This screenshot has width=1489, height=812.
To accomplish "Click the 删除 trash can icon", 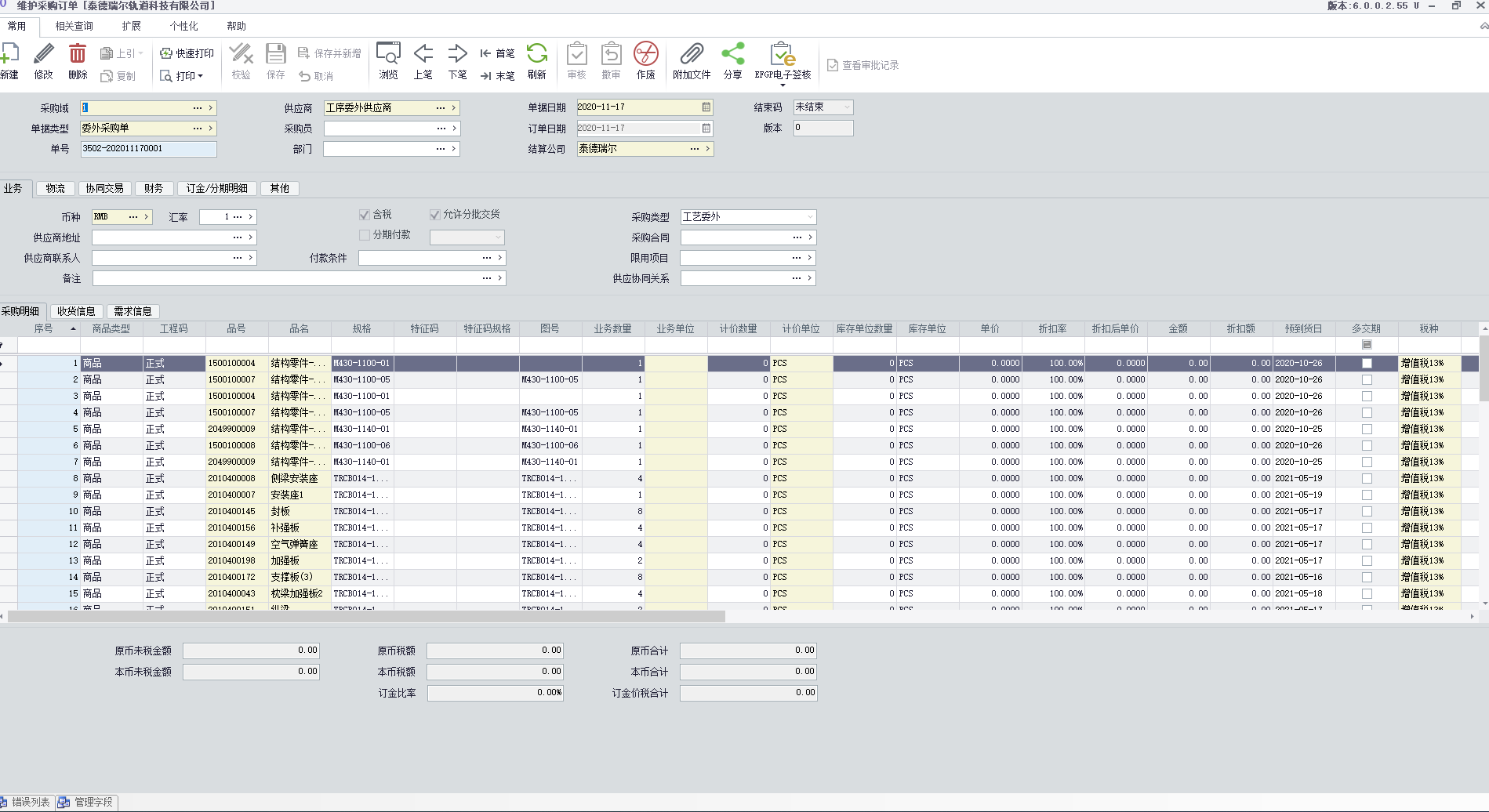I will [x=78, y=54].
